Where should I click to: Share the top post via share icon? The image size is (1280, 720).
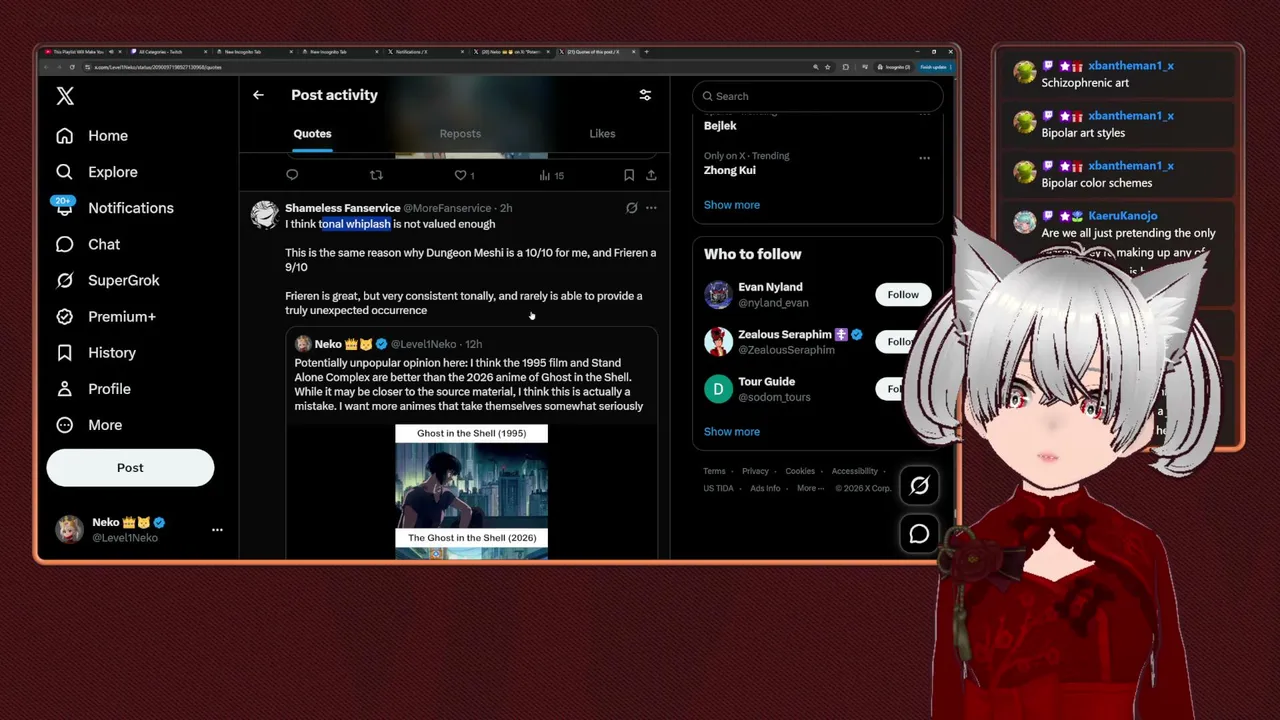651,175
